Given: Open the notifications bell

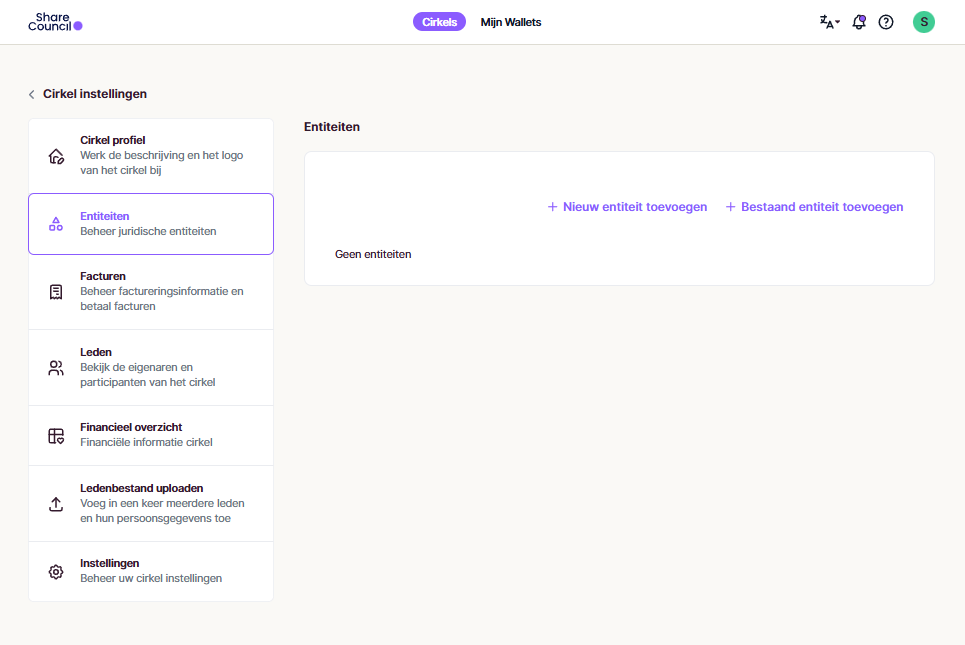Looking at the screenshot, I should pyautogui.click(x=859, y=22).
